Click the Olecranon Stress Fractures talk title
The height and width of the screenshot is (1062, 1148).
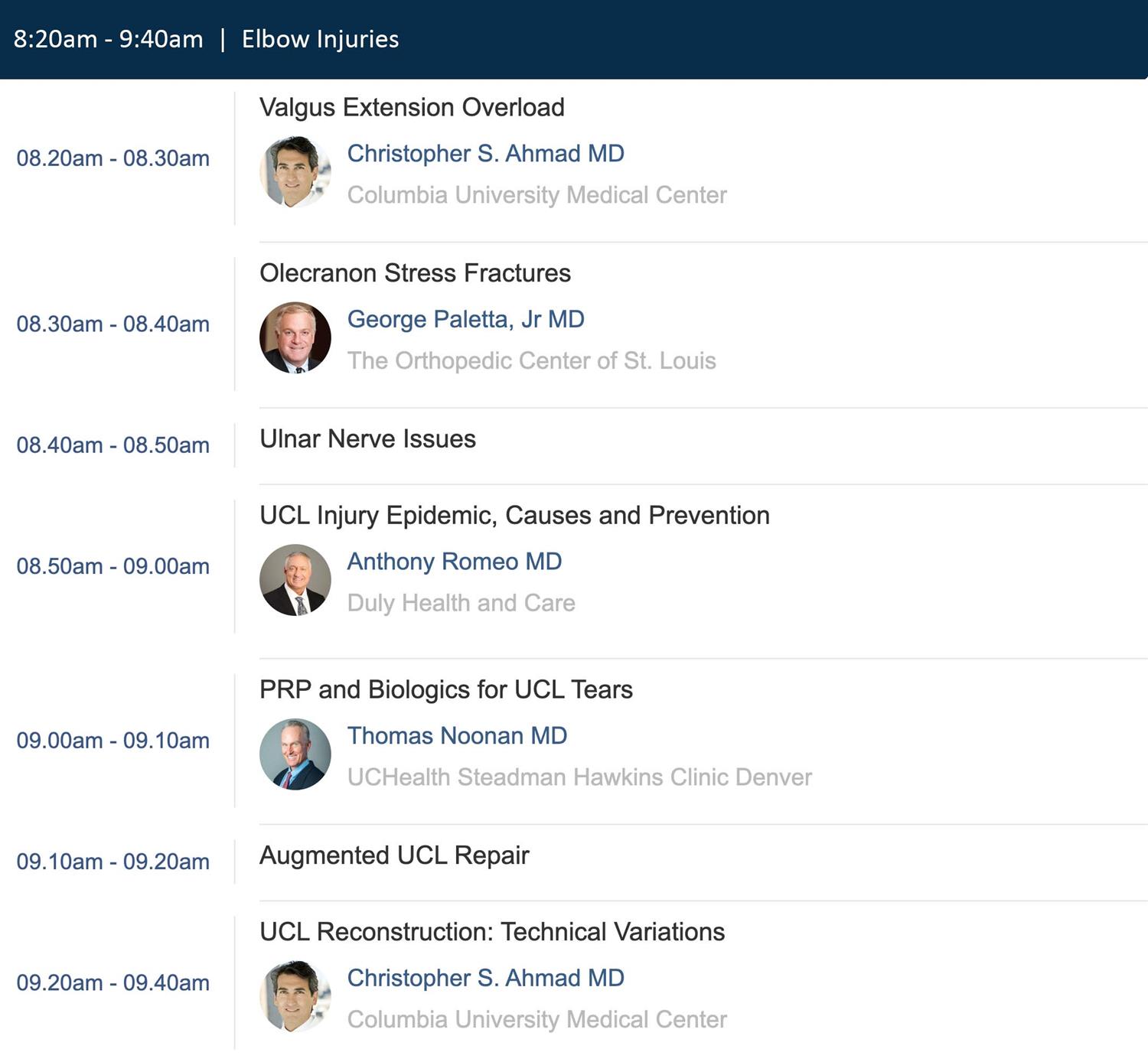coord(415,273)
